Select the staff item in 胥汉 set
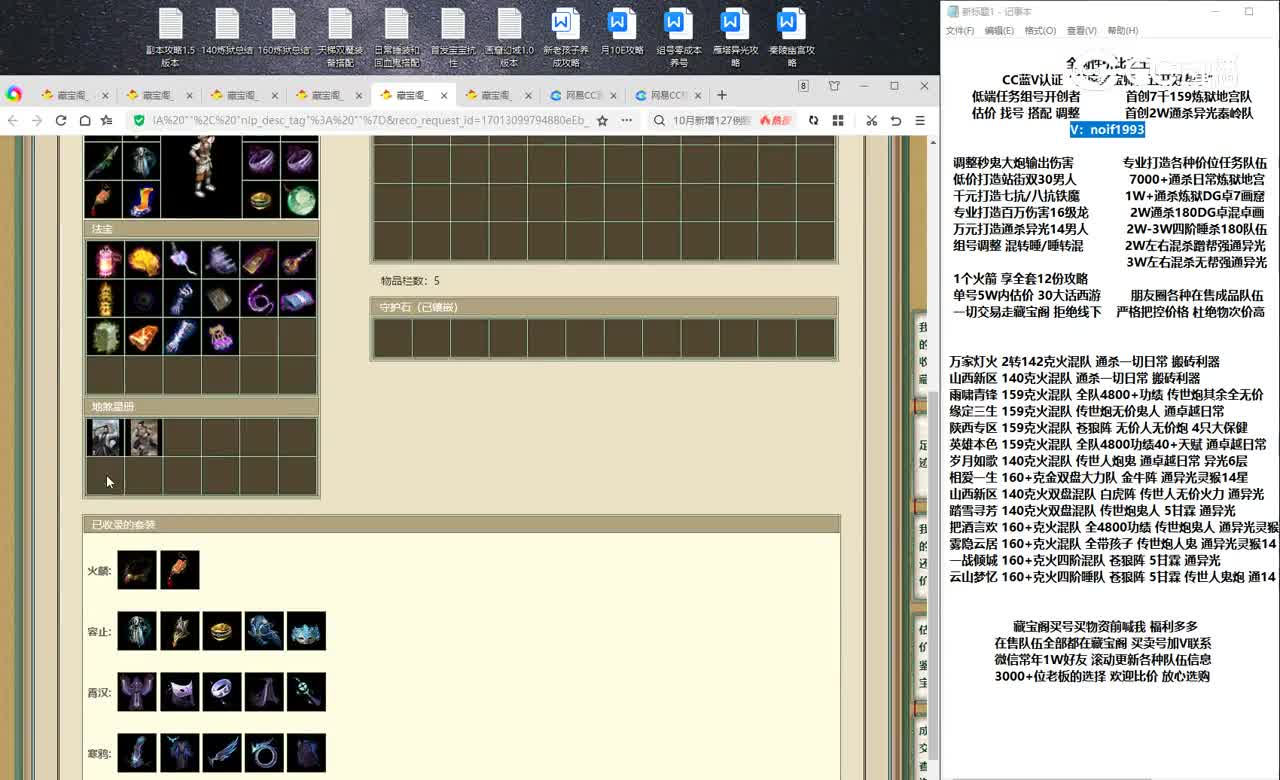The image size is (1280, 780). click(306, 692)
